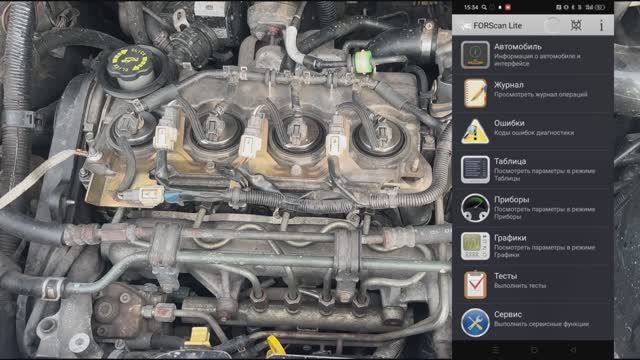Click 'Выполнить тесты' description
The image size is (640, 360).
520,286
